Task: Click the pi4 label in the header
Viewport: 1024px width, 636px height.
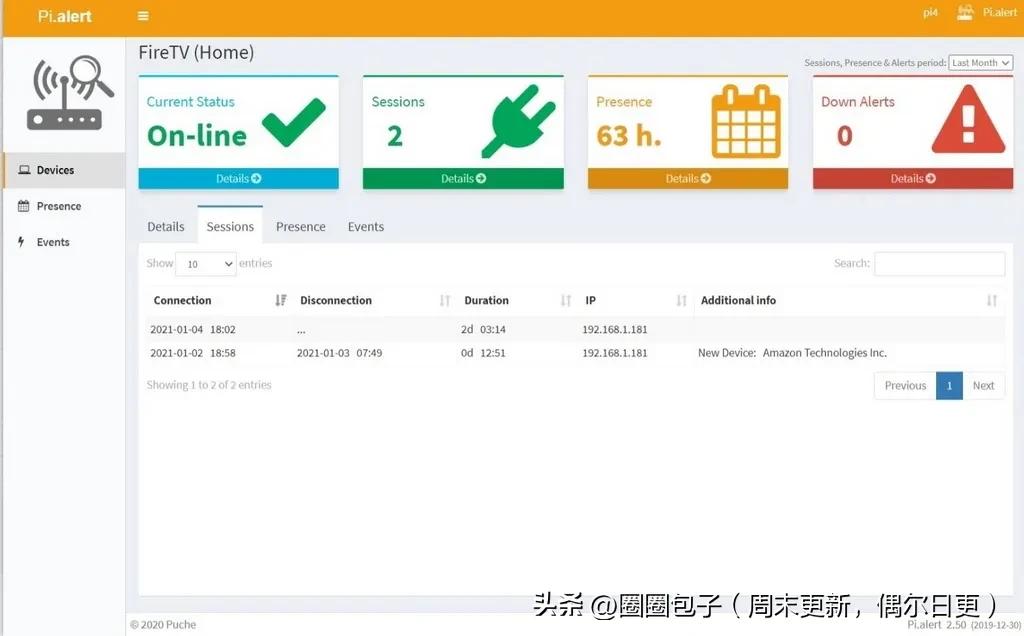Action: [x=930, y=12]
